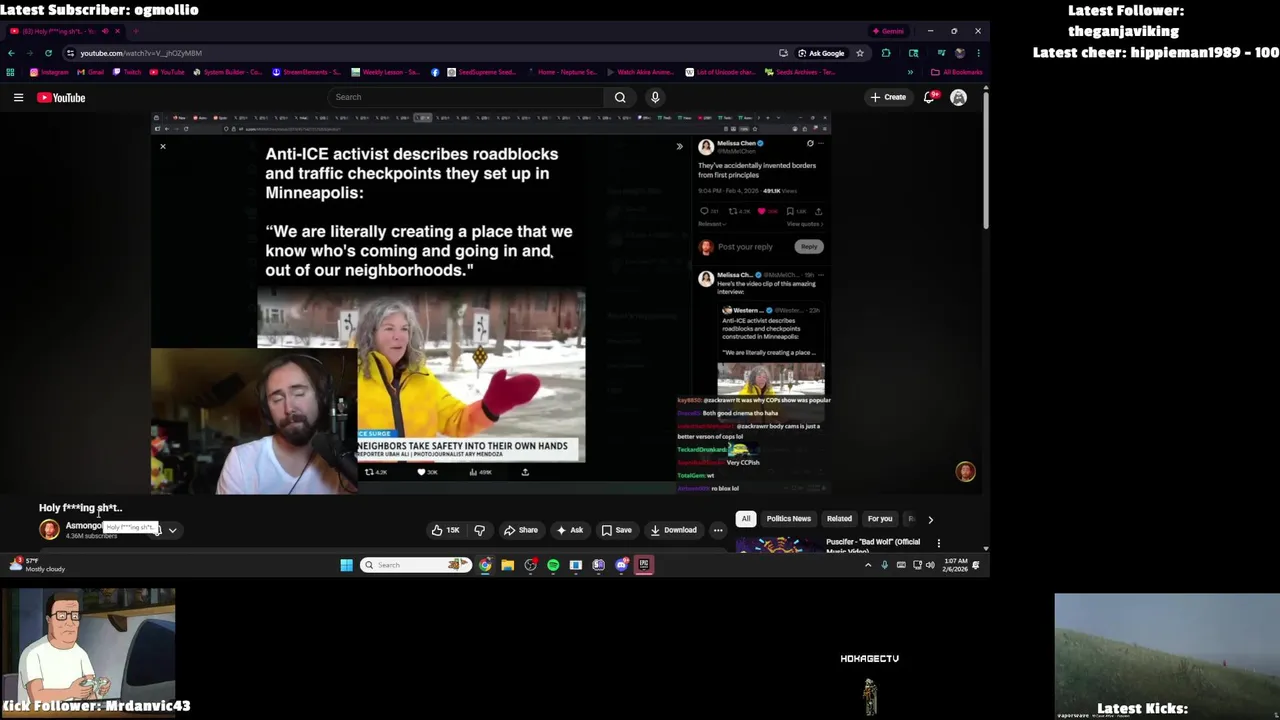The width and height of the screenshot is (1280, 720).
Task: Open File Explorer from taskbar
Action: pyautogui.click(x=508, y=565)
